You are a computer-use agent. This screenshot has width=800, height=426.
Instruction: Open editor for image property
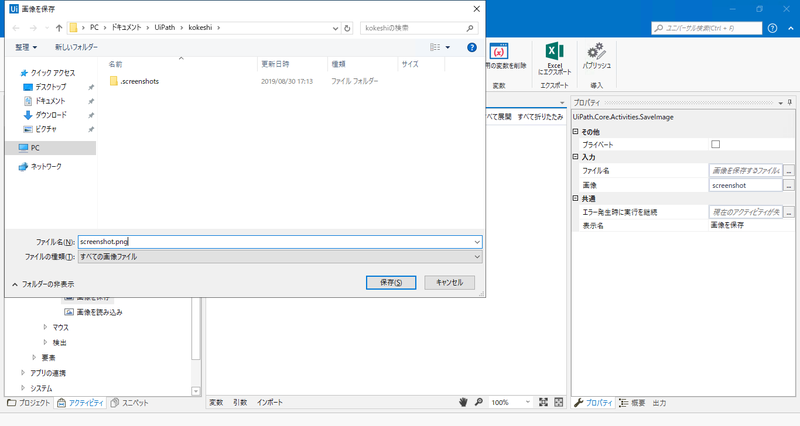789,186
